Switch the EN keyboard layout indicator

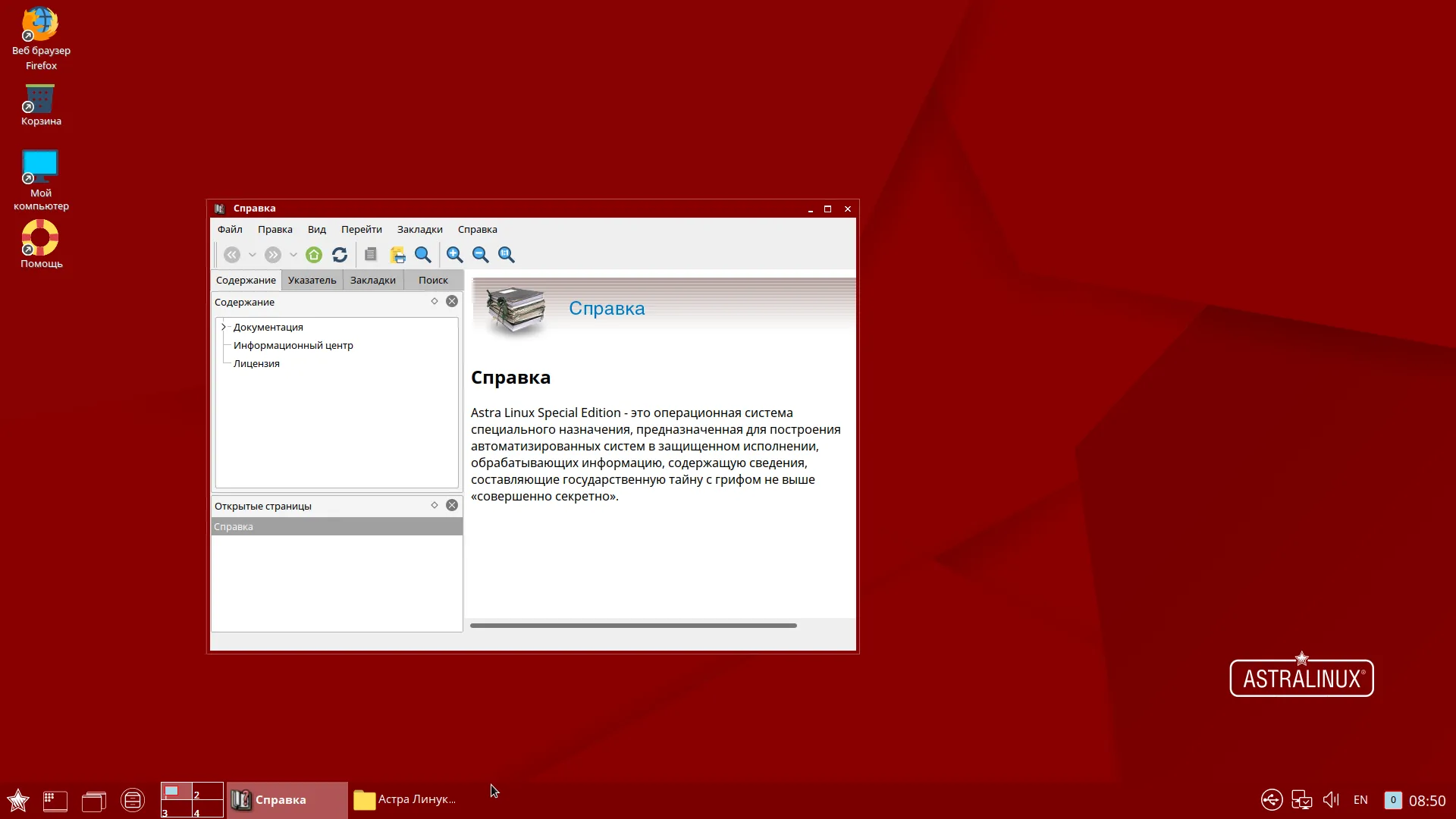pos(1360,800)
